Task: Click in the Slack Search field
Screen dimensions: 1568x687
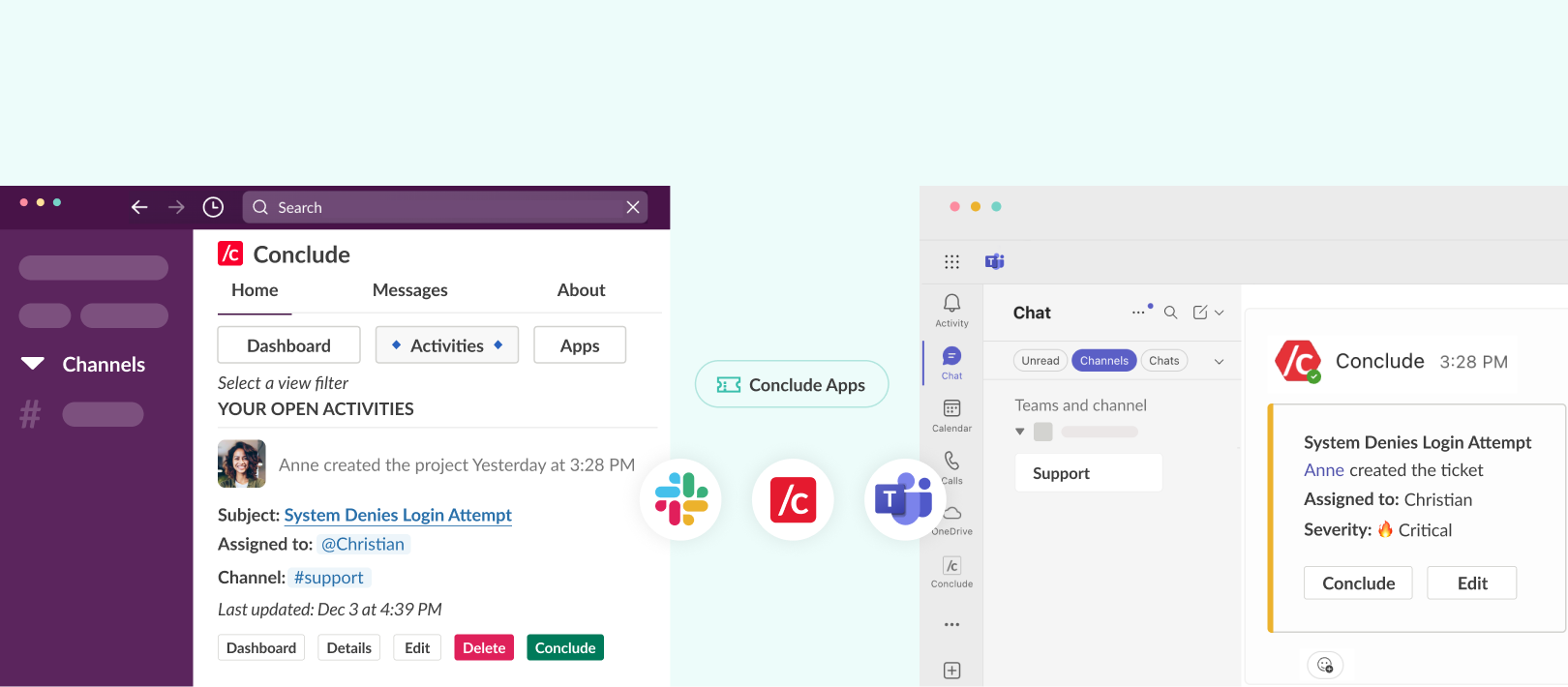Action: pos(445,207)
